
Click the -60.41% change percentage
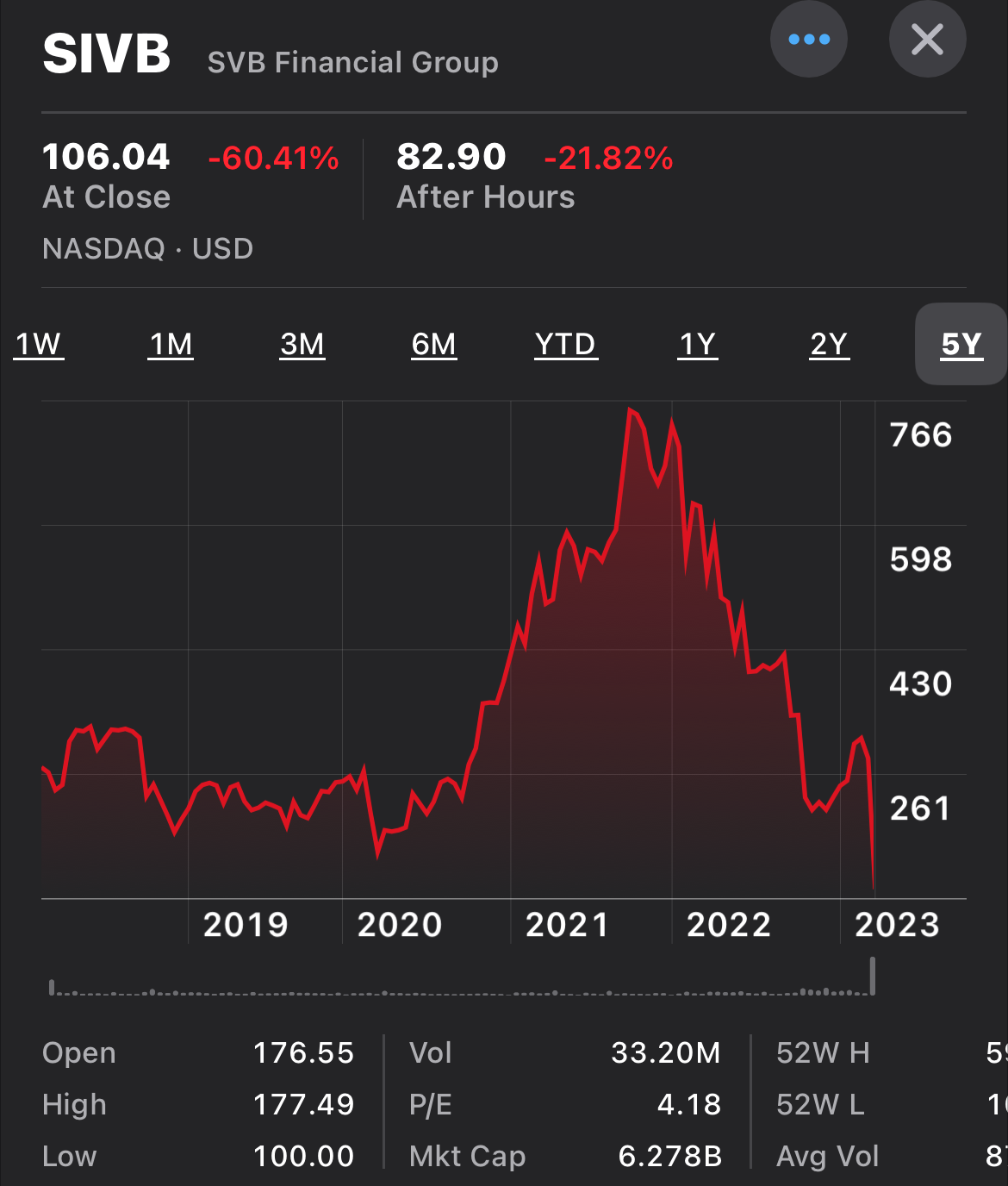pyautogui.click(x=272, y=158)
